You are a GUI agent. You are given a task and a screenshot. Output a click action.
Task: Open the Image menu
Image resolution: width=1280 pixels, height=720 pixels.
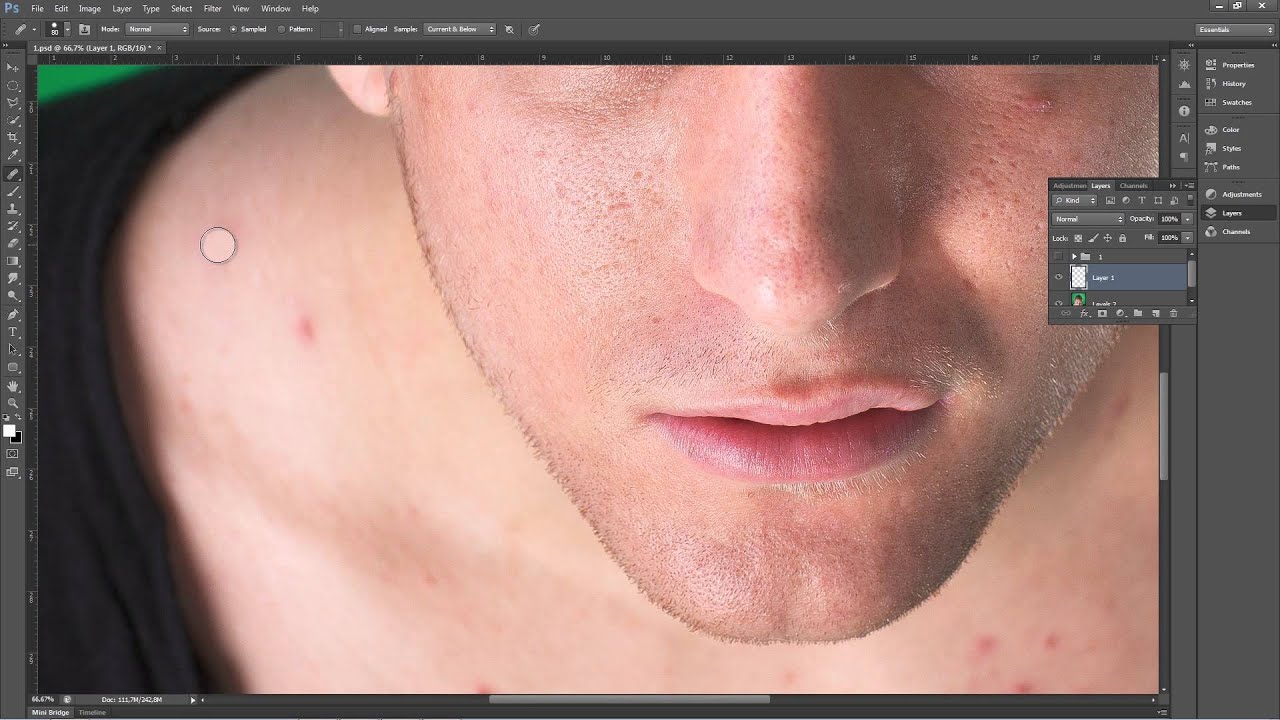(x=90, y=8)
